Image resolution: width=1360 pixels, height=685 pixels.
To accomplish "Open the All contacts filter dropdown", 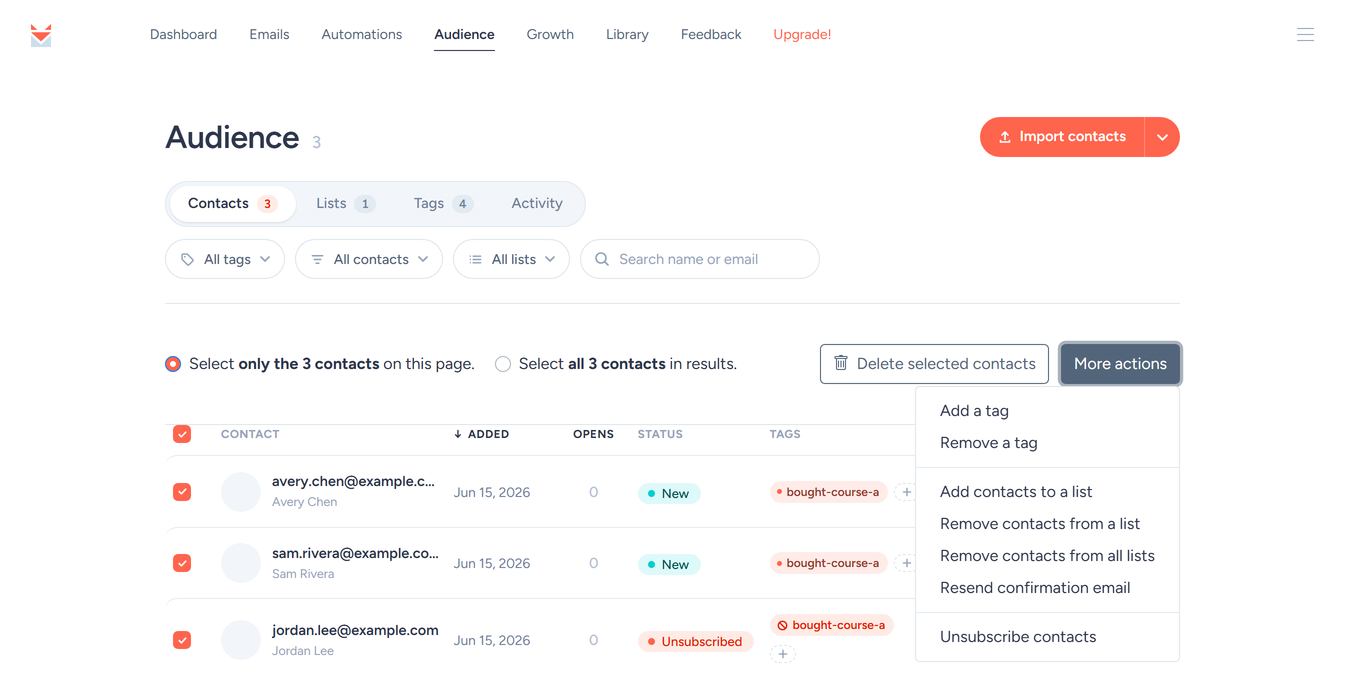I will [369, 259].
